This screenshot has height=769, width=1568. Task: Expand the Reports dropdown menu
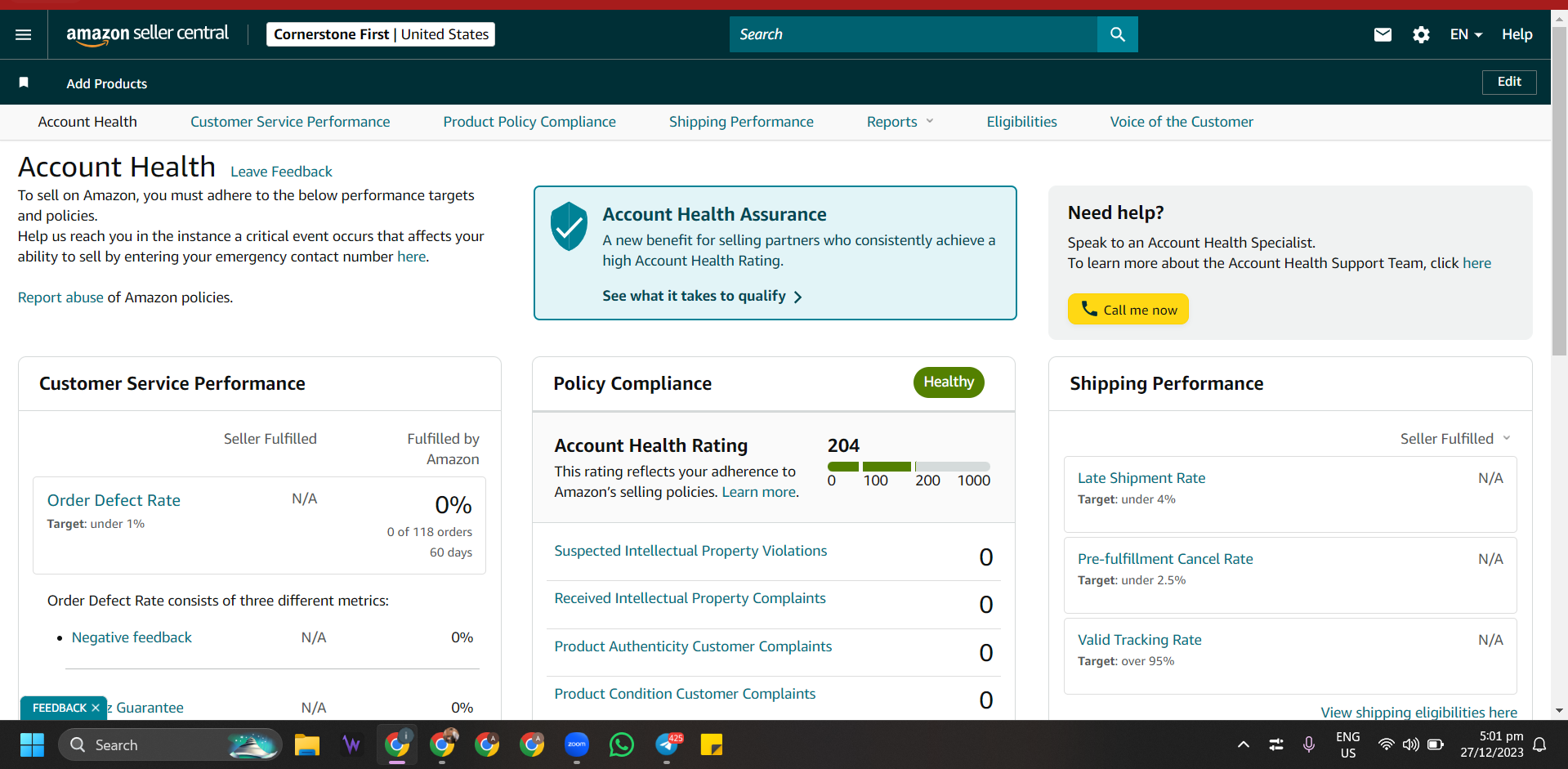pyautogui.click(x=900, y=122)
